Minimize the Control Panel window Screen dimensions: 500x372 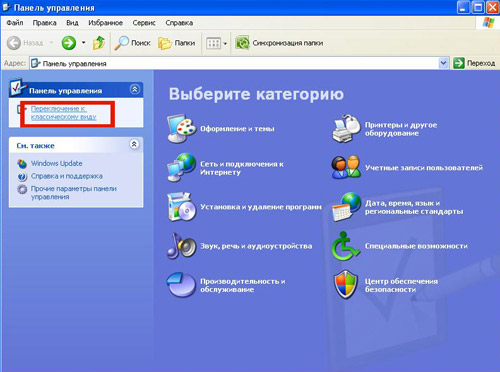pos(463,7)
